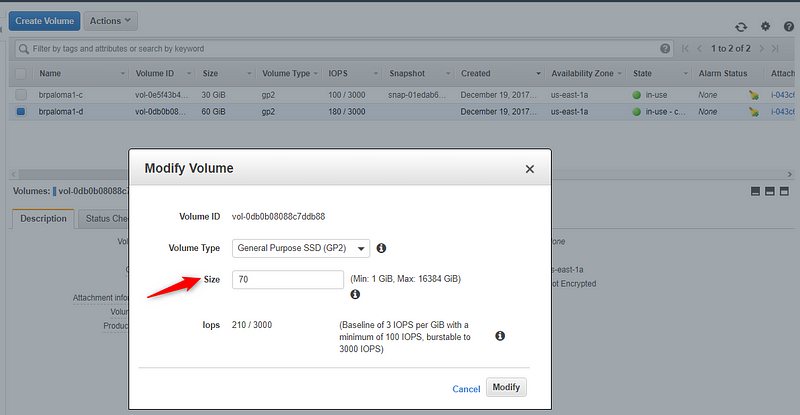Image resolution: width=800 pixels, height=415 pixels.
Task: Click the 60 GiB size cell
Action: point(213,112)
